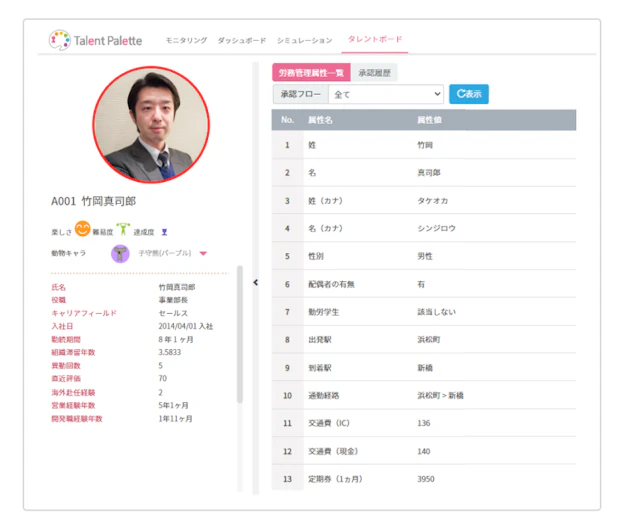Click the purple koala animal character icon
Image resolution: width=624 pixels, height=530 pixels.
click(120, 253)
